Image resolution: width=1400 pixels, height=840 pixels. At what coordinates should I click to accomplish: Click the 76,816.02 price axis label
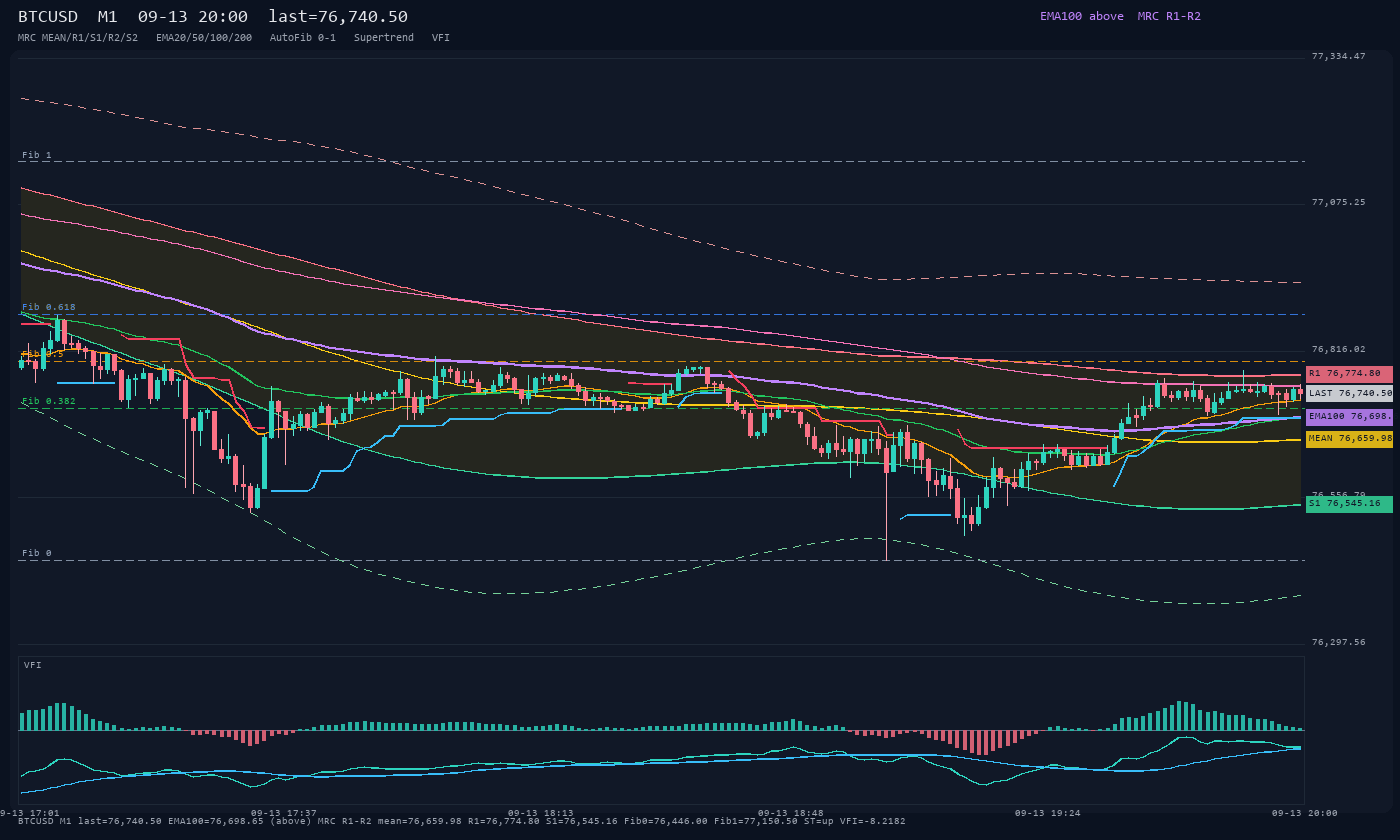[x=1338, y=349]
